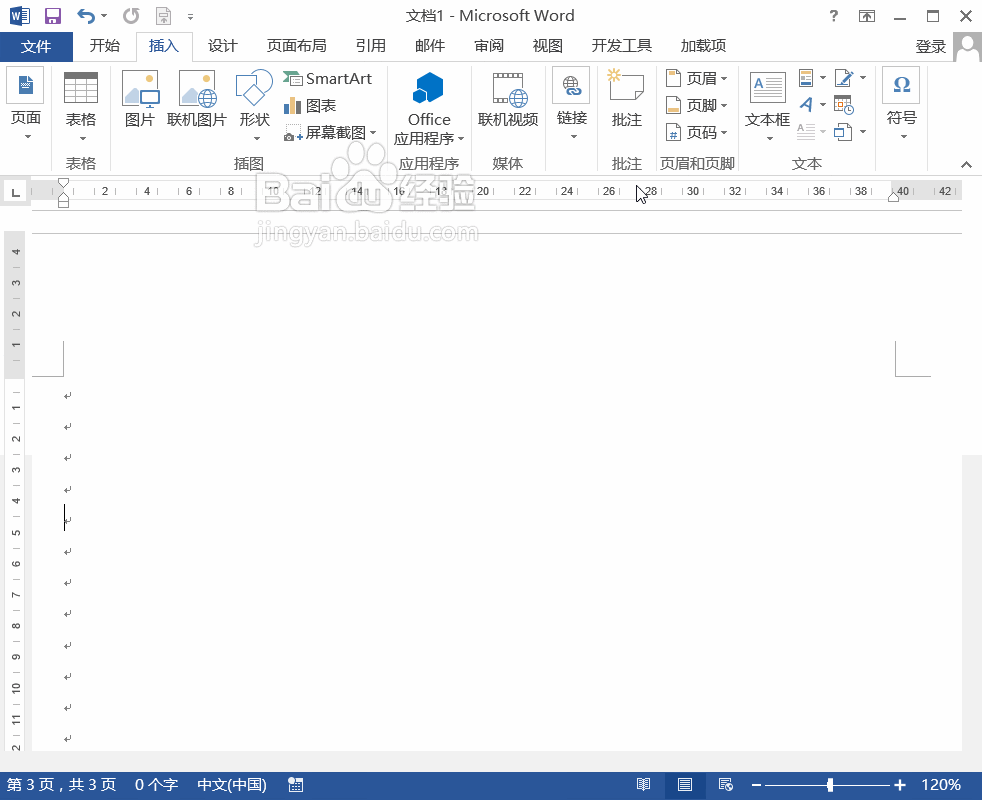
Task: Open Office Apps button
Action: pos(429,108)
